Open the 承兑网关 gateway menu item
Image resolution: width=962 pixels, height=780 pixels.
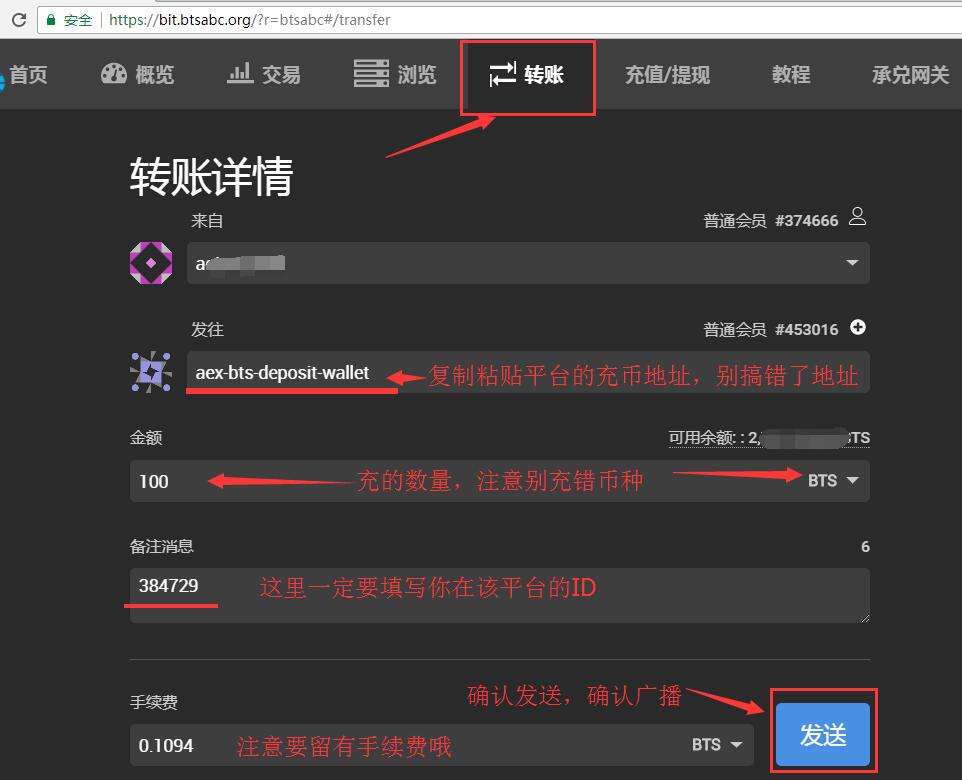pyautogui.click(x=909, y=75)
